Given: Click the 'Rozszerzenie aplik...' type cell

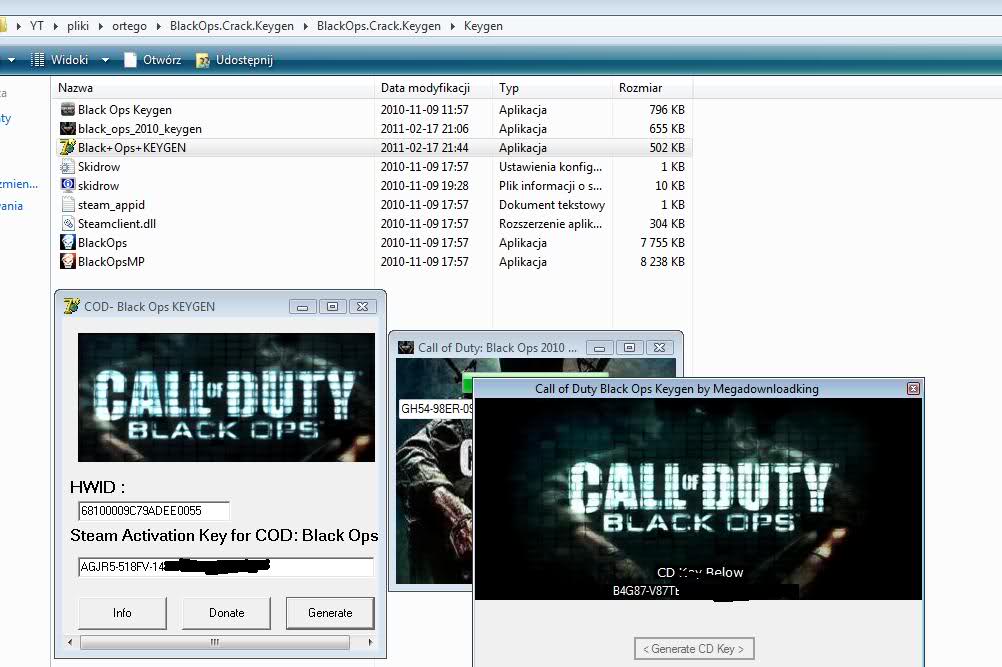Looking at the screenshot, I should point(550,224).
